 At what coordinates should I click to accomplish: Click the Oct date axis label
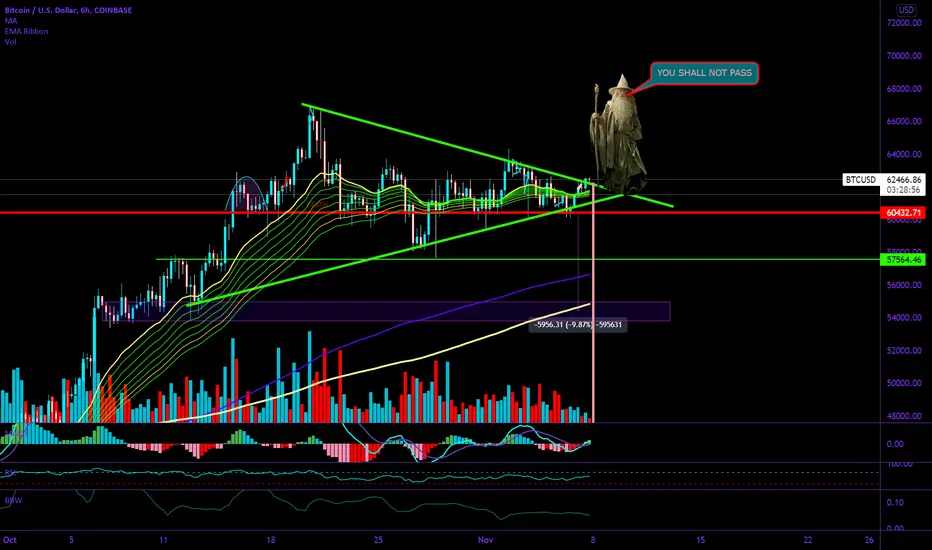tap(10, 540)
